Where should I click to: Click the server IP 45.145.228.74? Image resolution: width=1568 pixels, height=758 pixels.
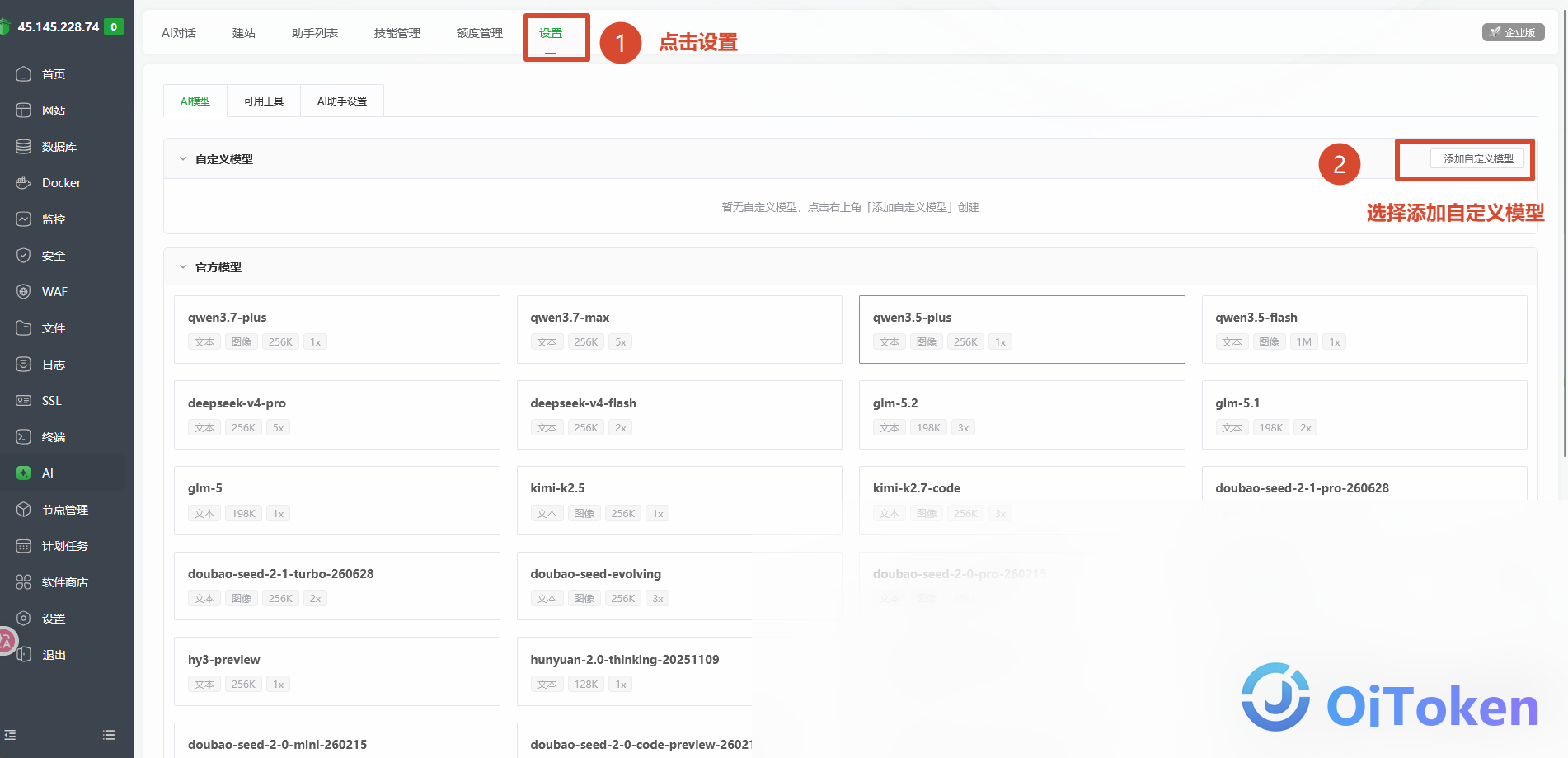tap(59, 26)
